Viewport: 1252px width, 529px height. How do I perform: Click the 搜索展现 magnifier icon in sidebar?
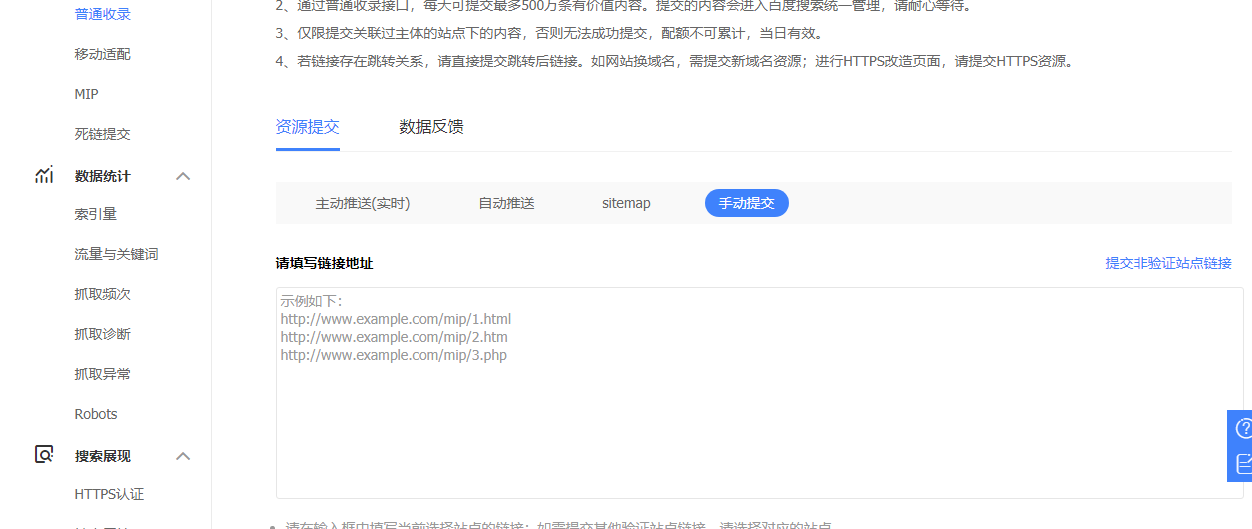[44, 455]
